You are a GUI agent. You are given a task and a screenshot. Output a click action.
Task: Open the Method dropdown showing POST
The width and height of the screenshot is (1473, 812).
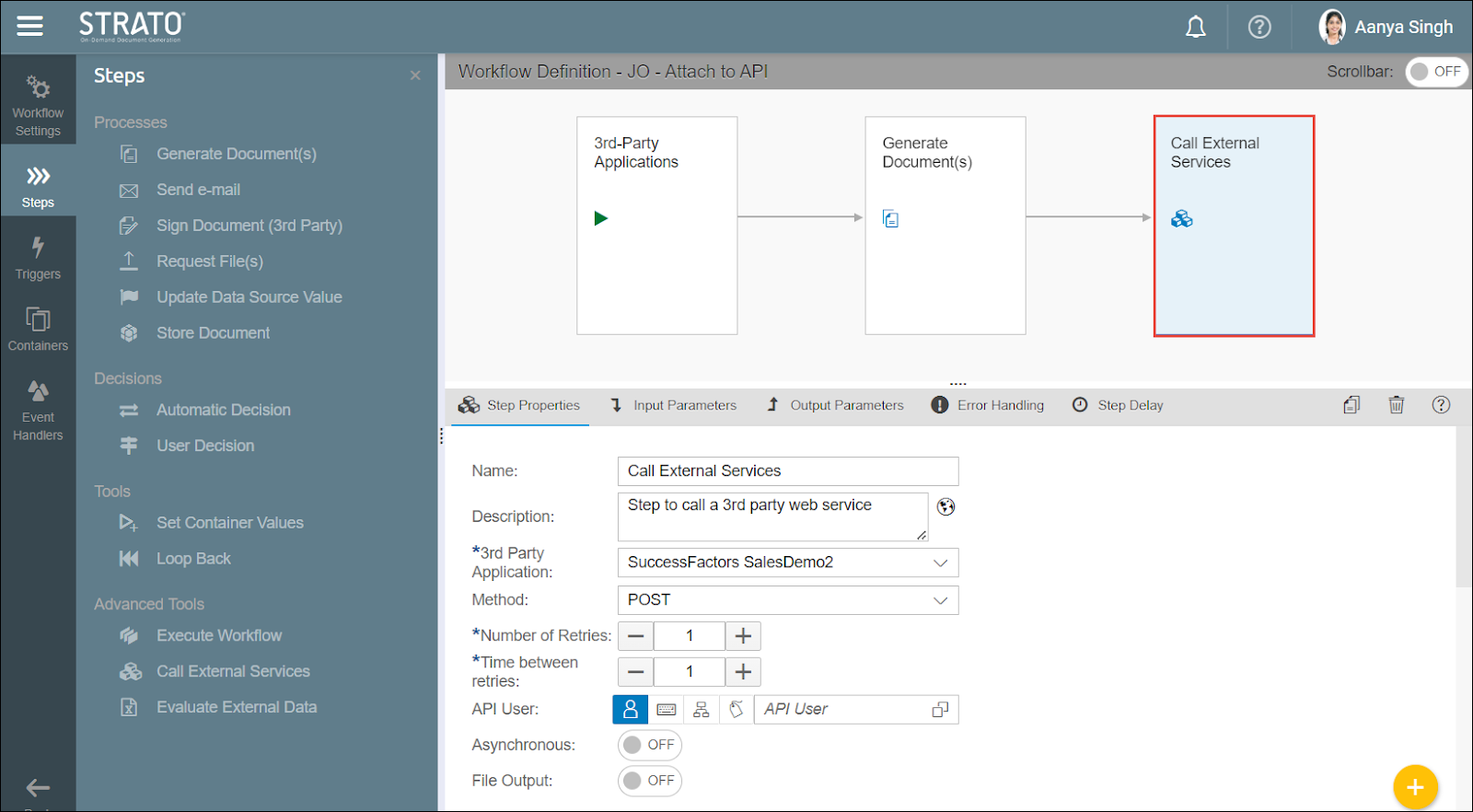pos(787,600)
